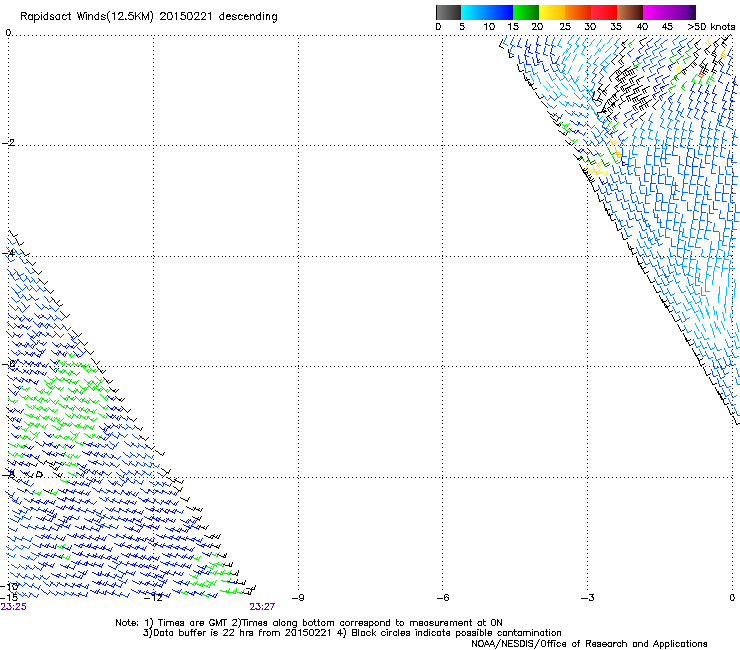Image resolution: width=740 pixels, height=650 pixels.
Task: Click the '>50 knots' legend label
Action: tap(711, 27)
